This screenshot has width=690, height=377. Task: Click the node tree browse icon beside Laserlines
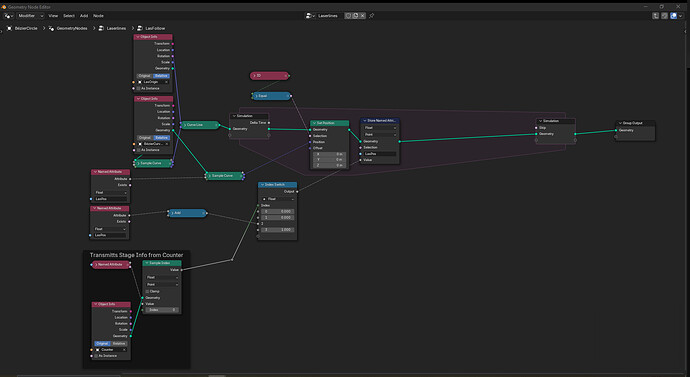311,16
